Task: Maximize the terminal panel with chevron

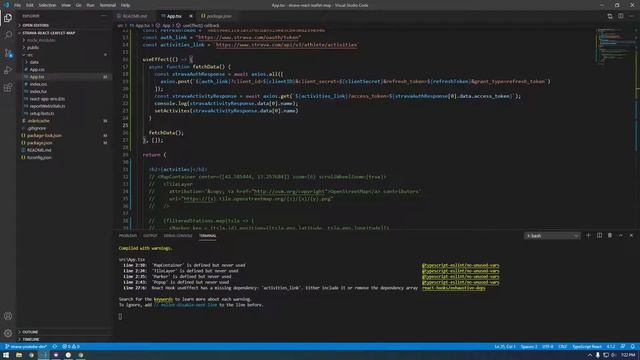Action: coord(620,236)
